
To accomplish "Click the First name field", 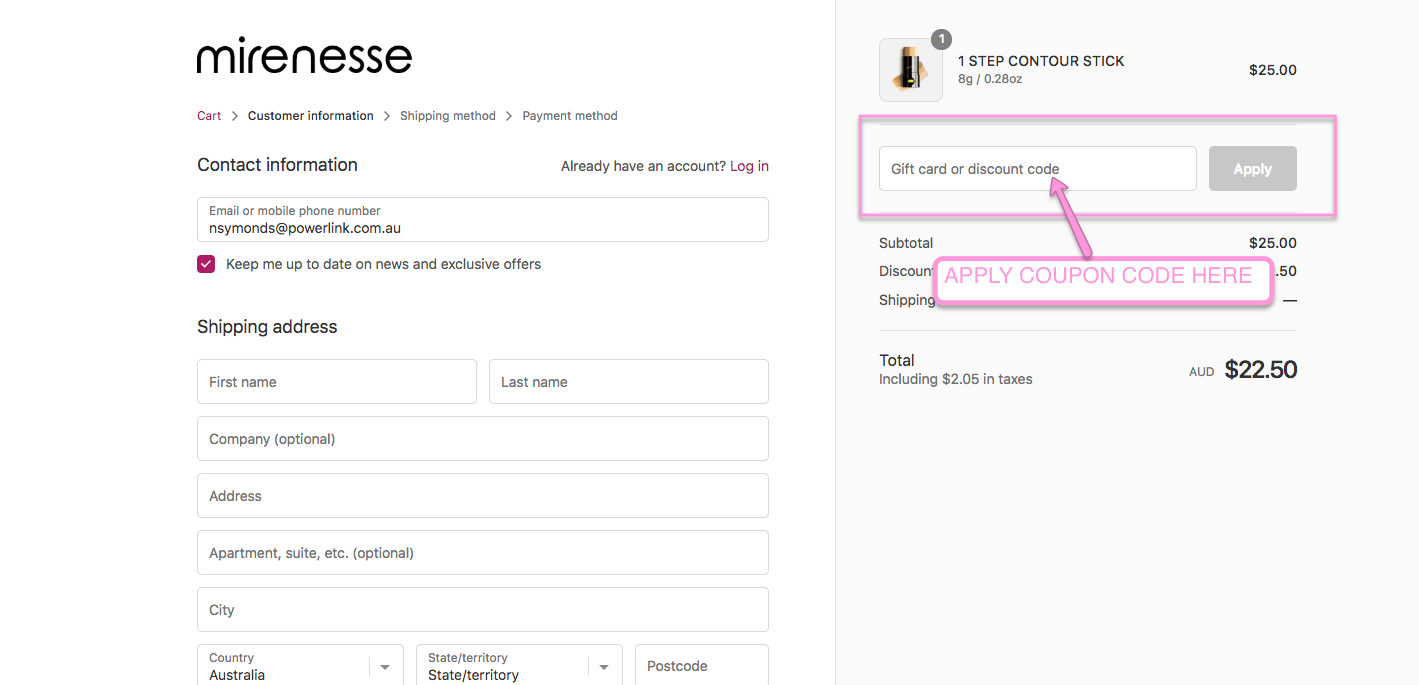I will pyautogui.click(x=337, y=382).
